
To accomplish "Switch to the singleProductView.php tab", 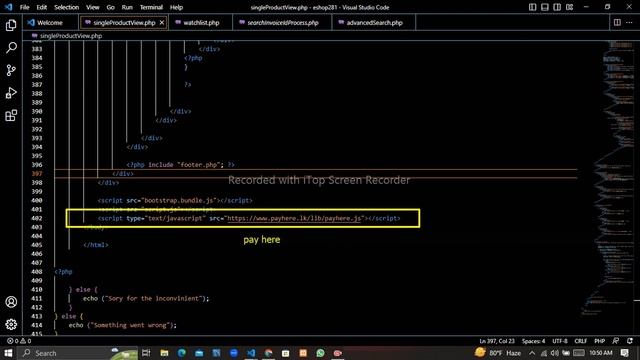I will point(124,22).
